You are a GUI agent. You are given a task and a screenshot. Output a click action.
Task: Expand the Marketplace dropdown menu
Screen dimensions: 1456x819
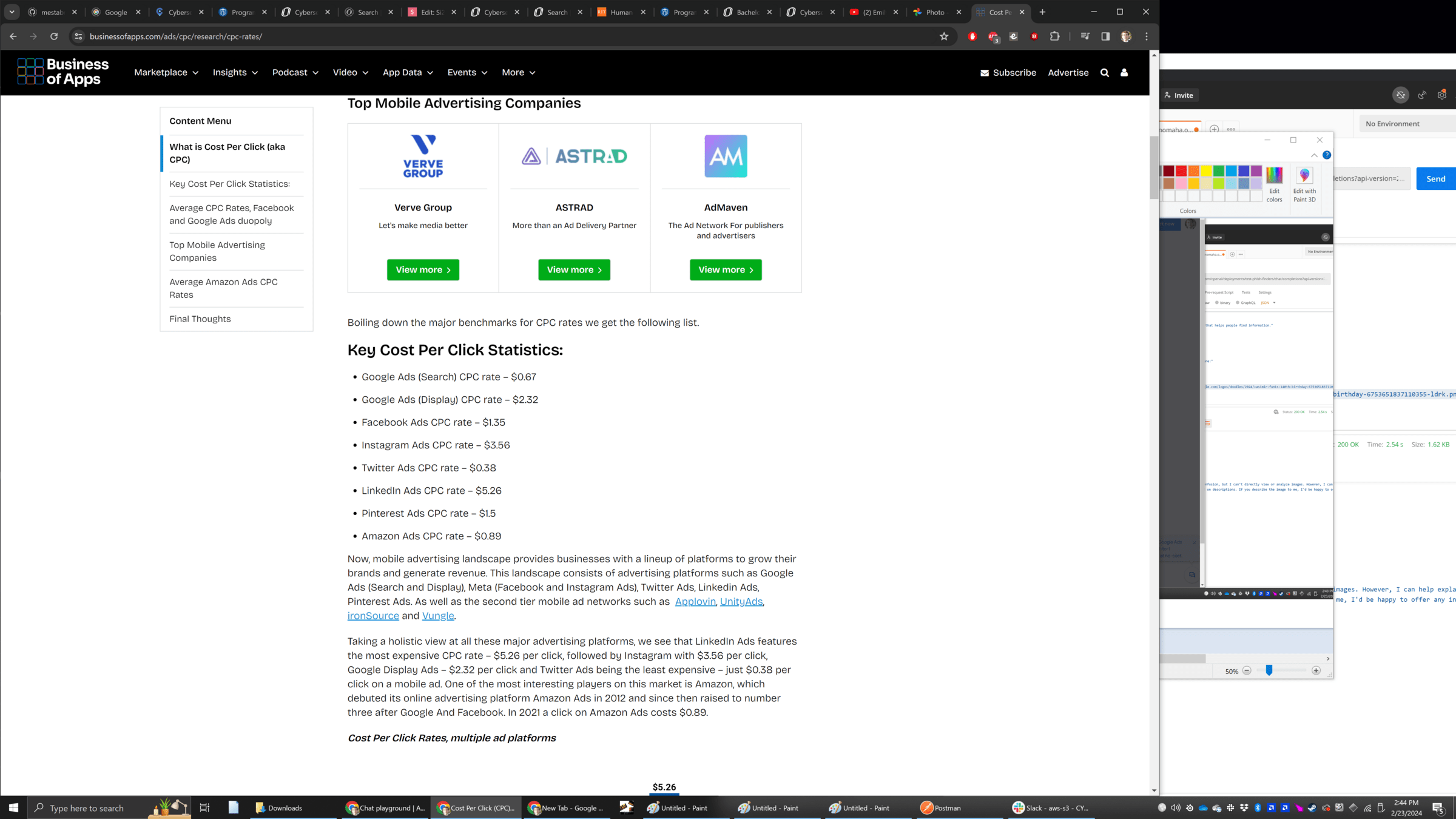[166, 73]
